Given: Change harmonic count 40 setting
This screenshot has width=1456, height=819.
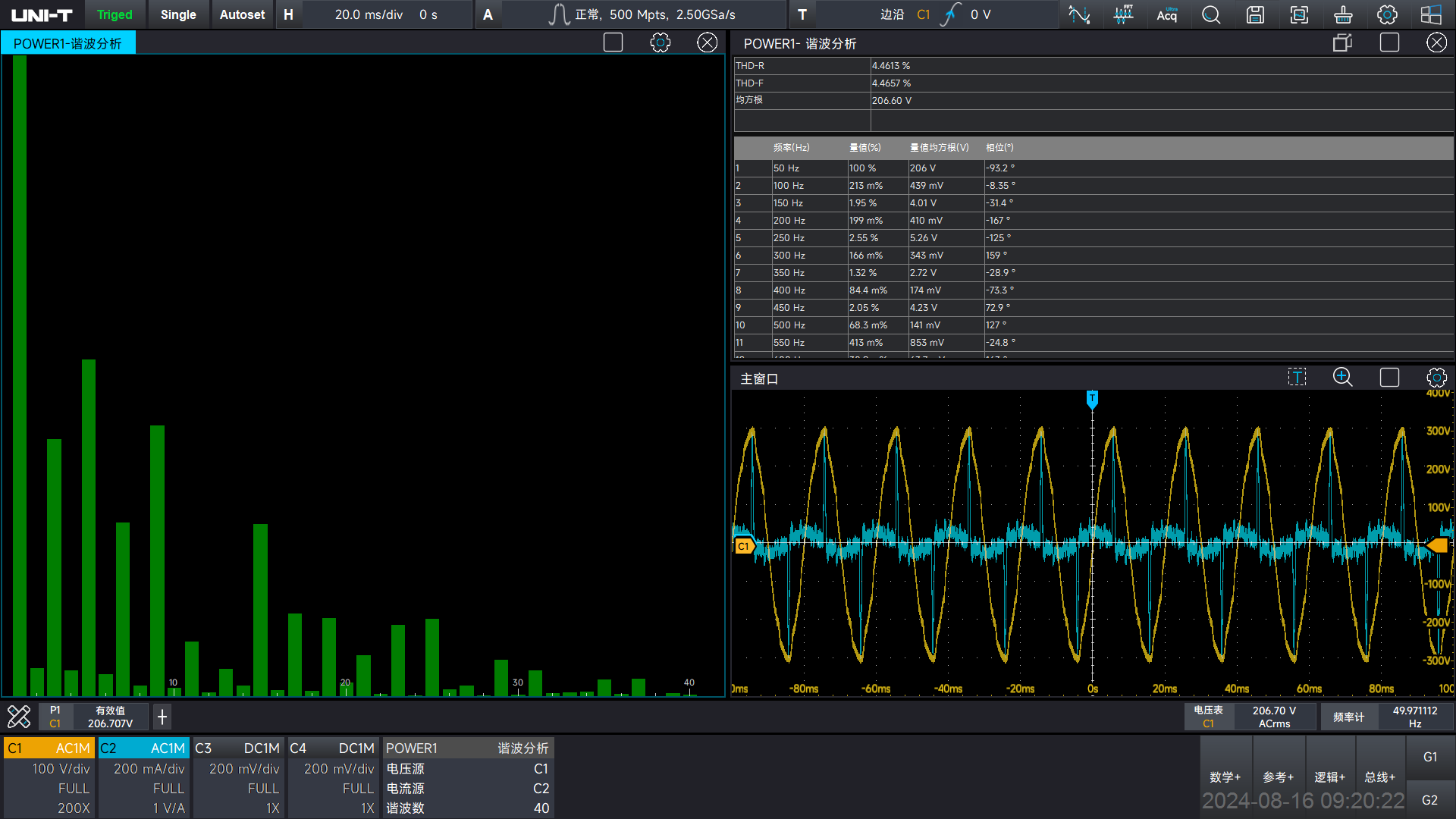Looking at the screenshot, I should click(x=468, y=808).
